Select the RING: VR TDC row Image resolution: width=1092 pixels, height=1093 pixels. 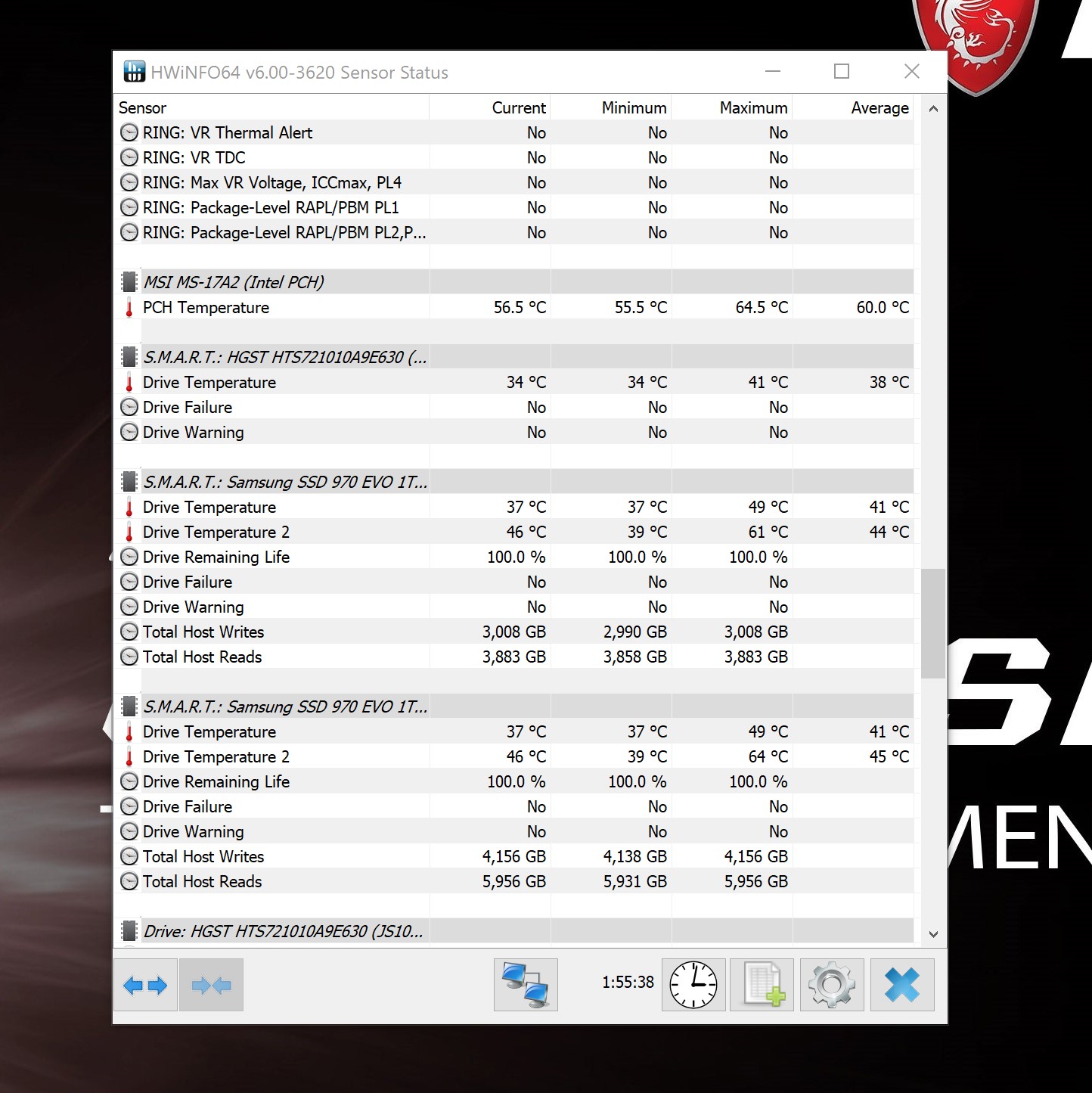point(513,157)
